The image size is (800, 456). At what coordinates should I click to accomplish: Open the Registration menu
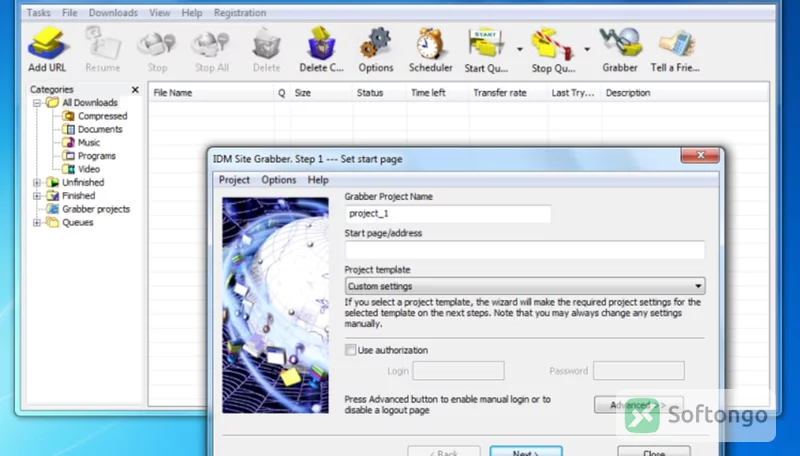(x=240, y=13)
